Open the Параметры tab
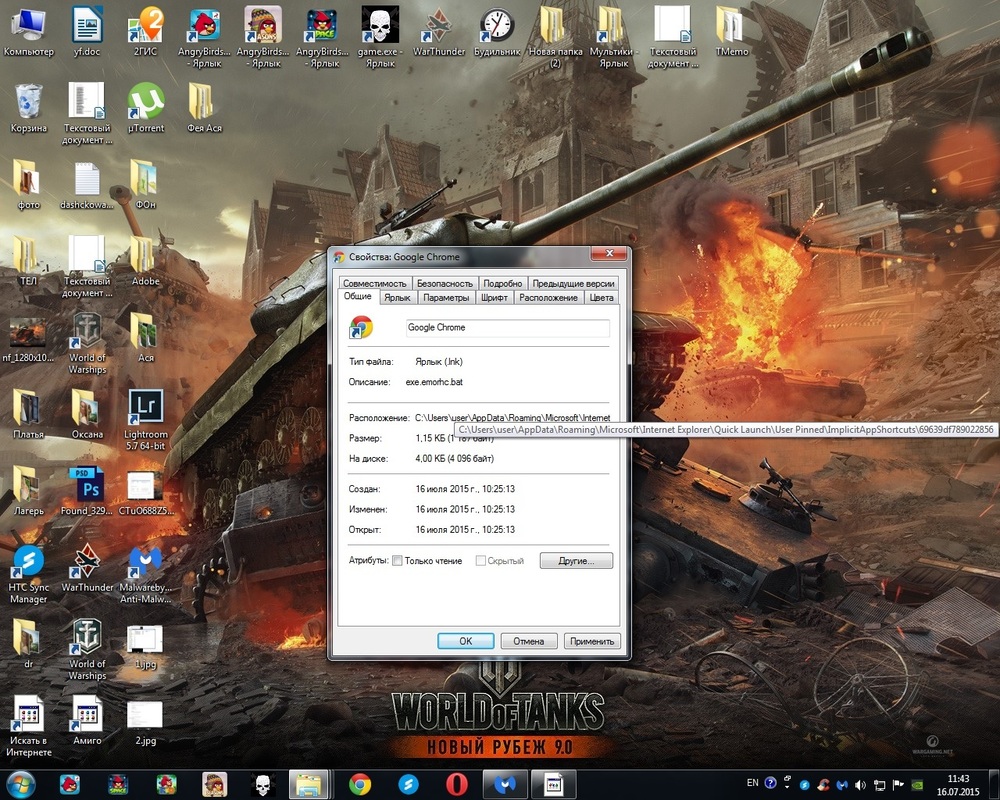This screenshot has width=1000, height=800. coord(446,297)
